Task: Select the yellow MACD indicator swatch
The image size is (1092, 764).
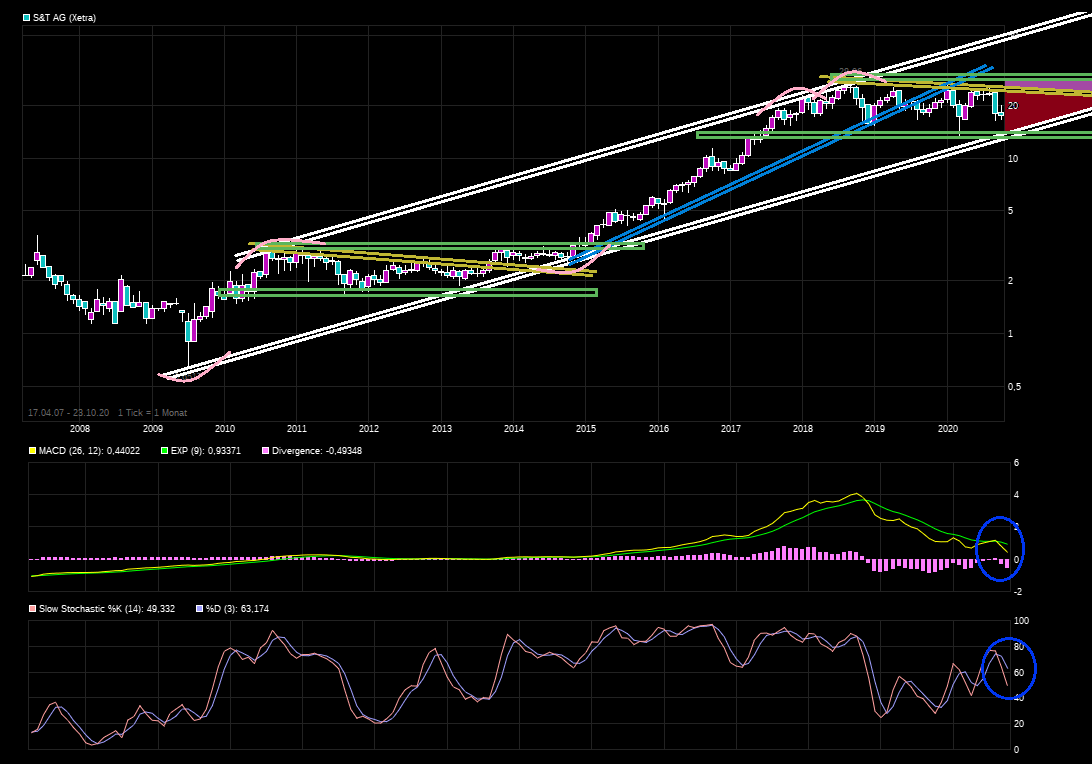Action: (31, 451)
